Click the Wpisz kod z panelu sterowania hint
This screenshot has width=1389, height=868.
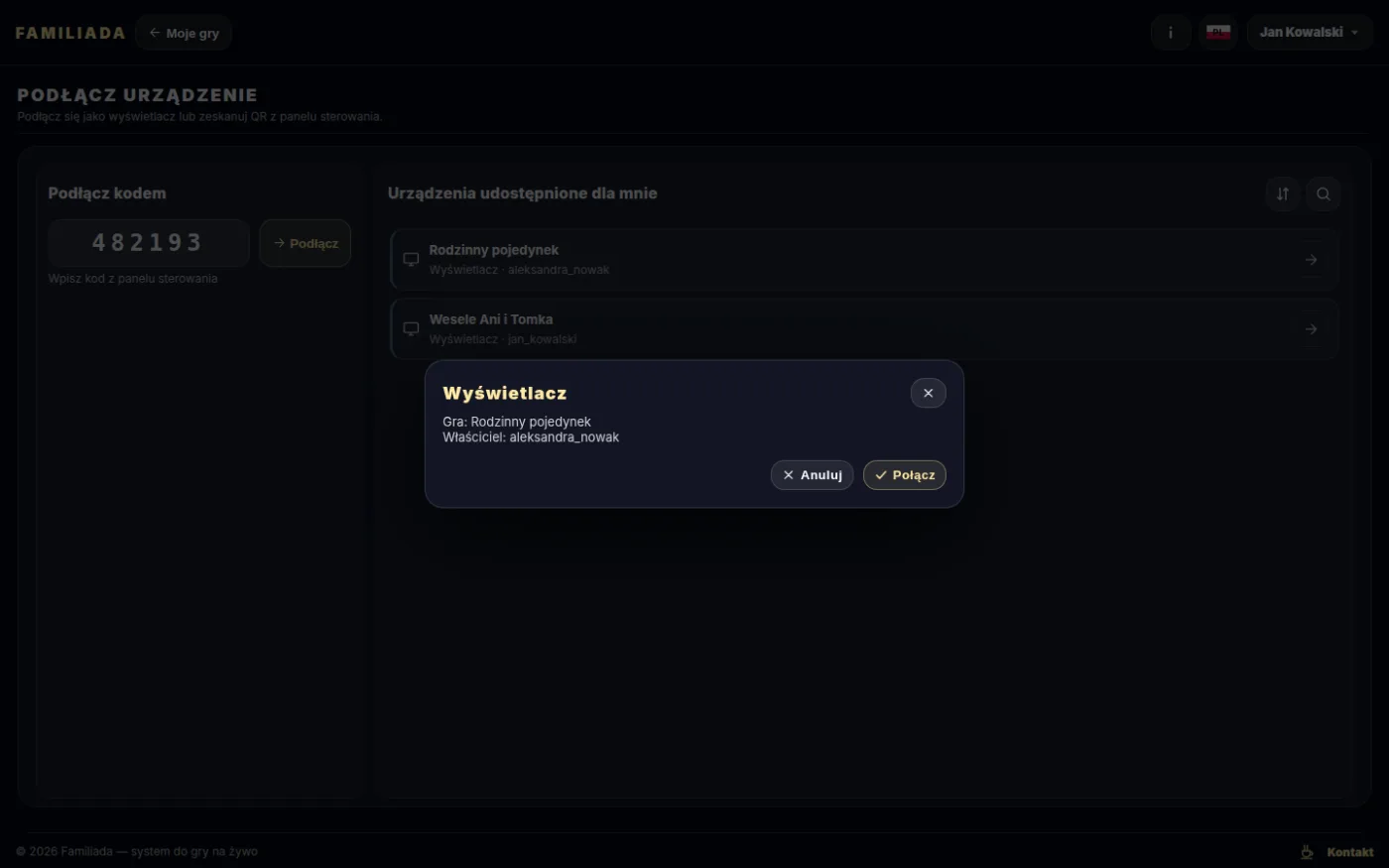[133, 279]
